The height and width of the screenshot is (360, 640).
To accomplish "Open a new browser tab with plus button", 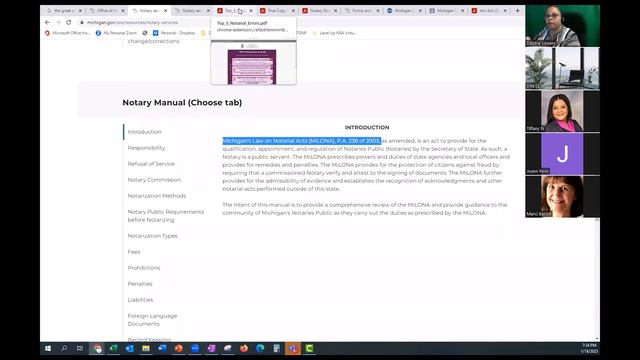I will pyautogui.click(x=517, y=10).
